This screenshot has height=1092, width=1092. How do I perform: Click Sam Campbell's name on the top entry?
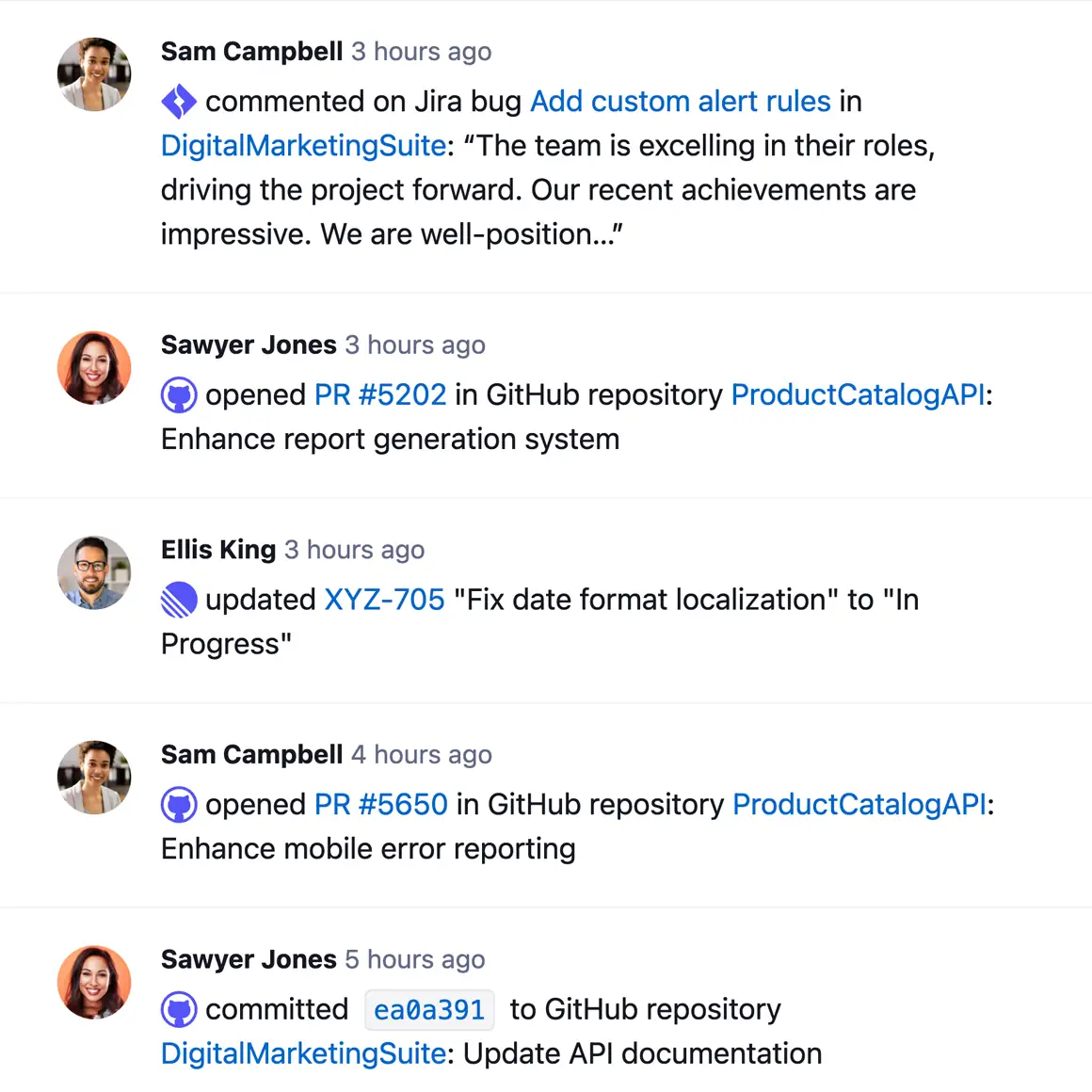[251, 52]
